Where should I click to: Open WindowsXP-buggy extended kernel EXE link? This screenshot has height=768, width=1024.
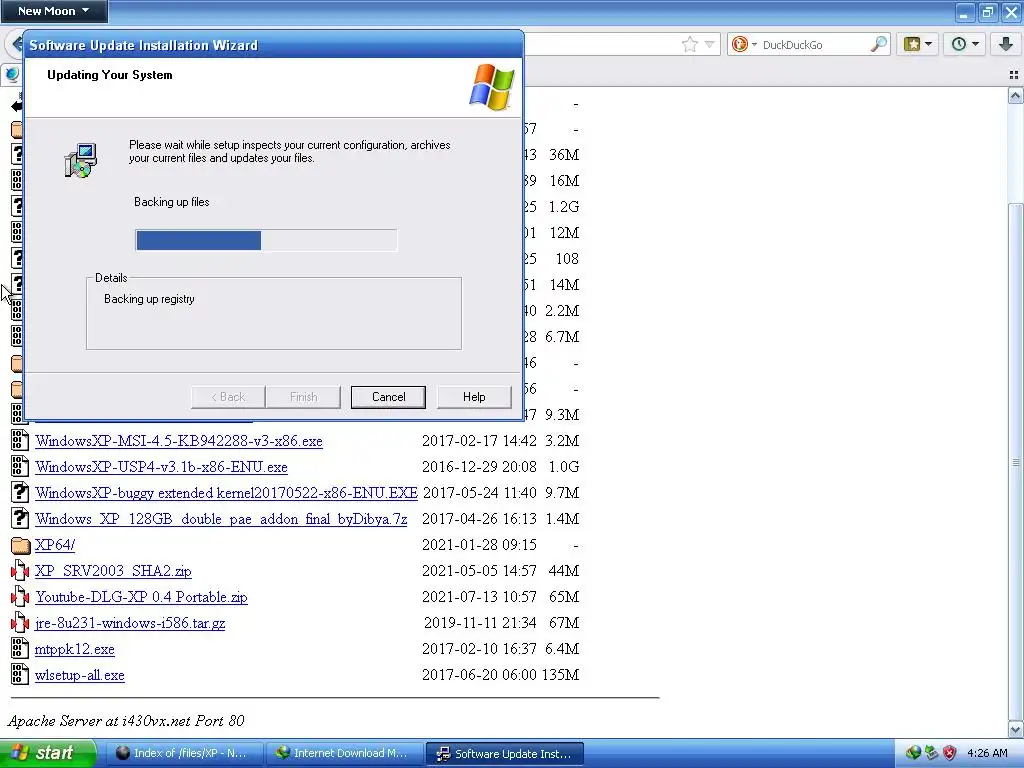[x=227, y=493]
